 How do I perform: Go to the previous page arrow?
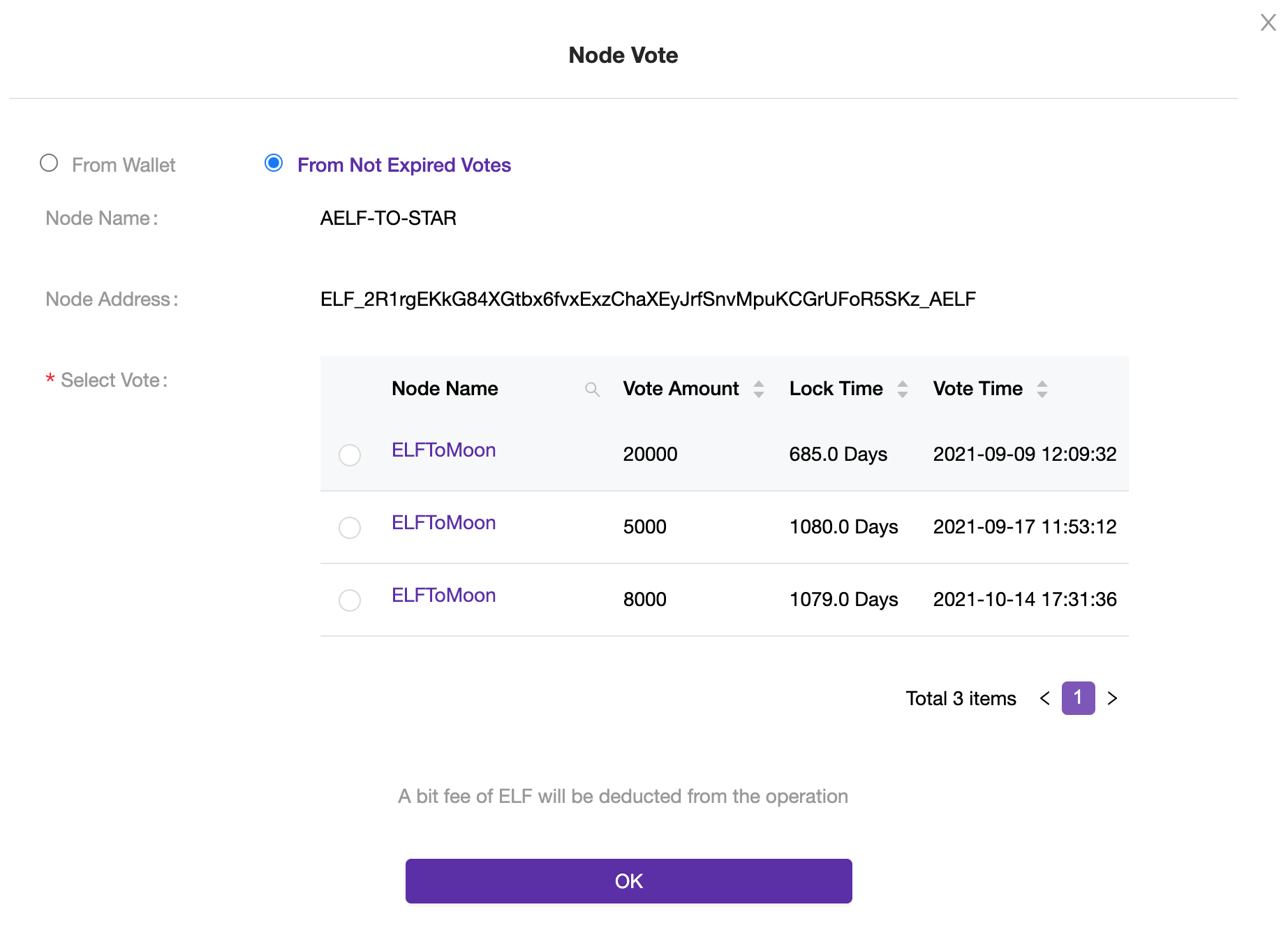pos(1044,698)
